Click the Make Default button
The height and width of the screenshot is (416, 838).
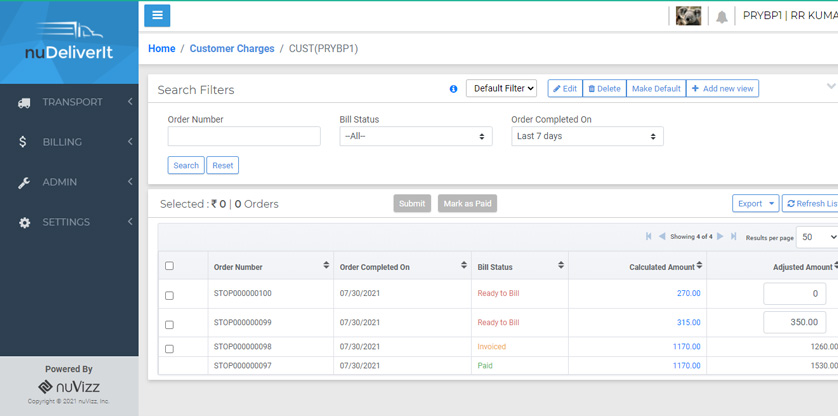(656, 89)
